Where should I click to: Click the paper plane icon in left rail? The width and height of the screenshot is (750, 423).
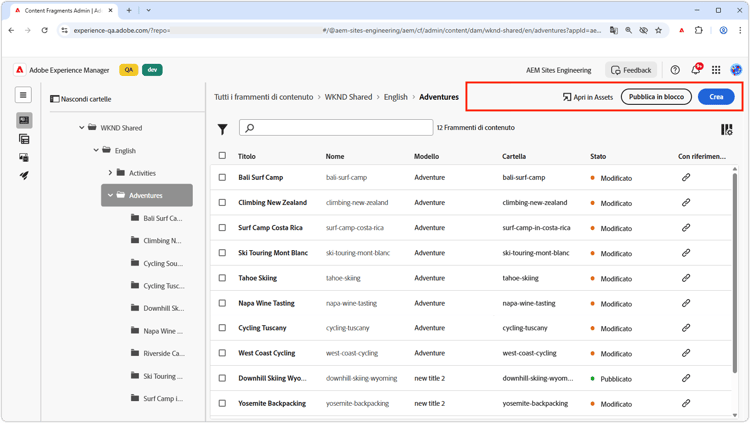click(24, 176)
